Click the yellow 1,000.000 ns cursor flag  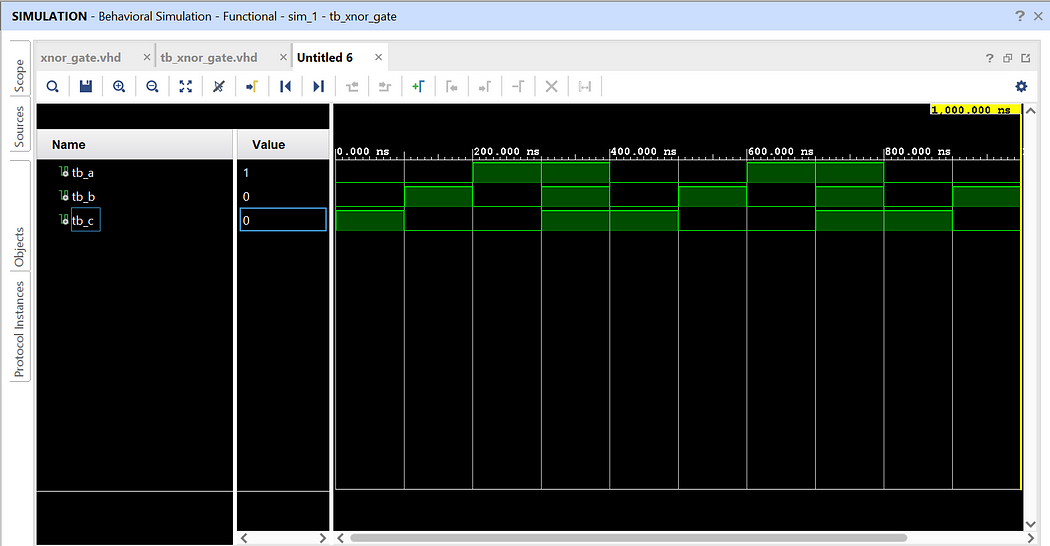click(975, 110)
